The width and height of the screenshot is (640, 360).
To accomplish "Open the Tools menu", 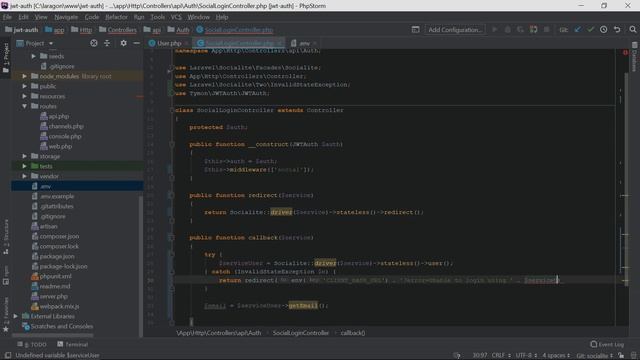I will click(x=158, y=17).
